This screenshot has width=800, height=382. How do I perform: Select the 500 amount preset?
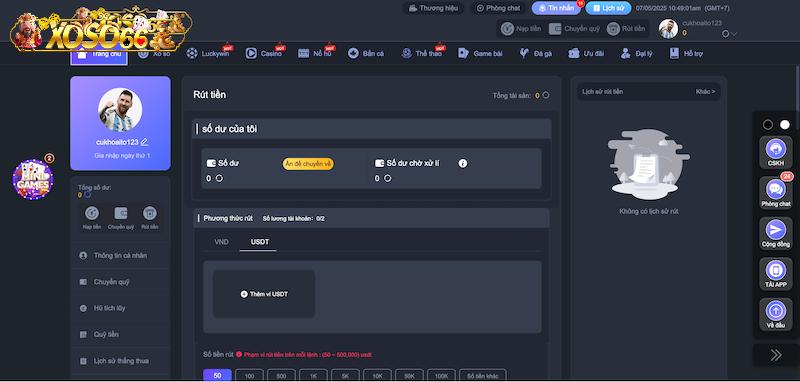(281, 375)
